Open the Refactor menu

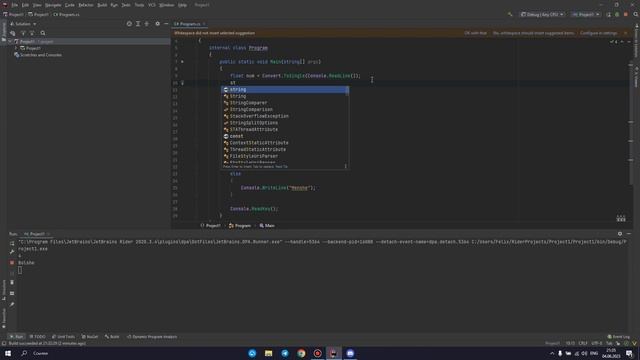click(86, 5)
